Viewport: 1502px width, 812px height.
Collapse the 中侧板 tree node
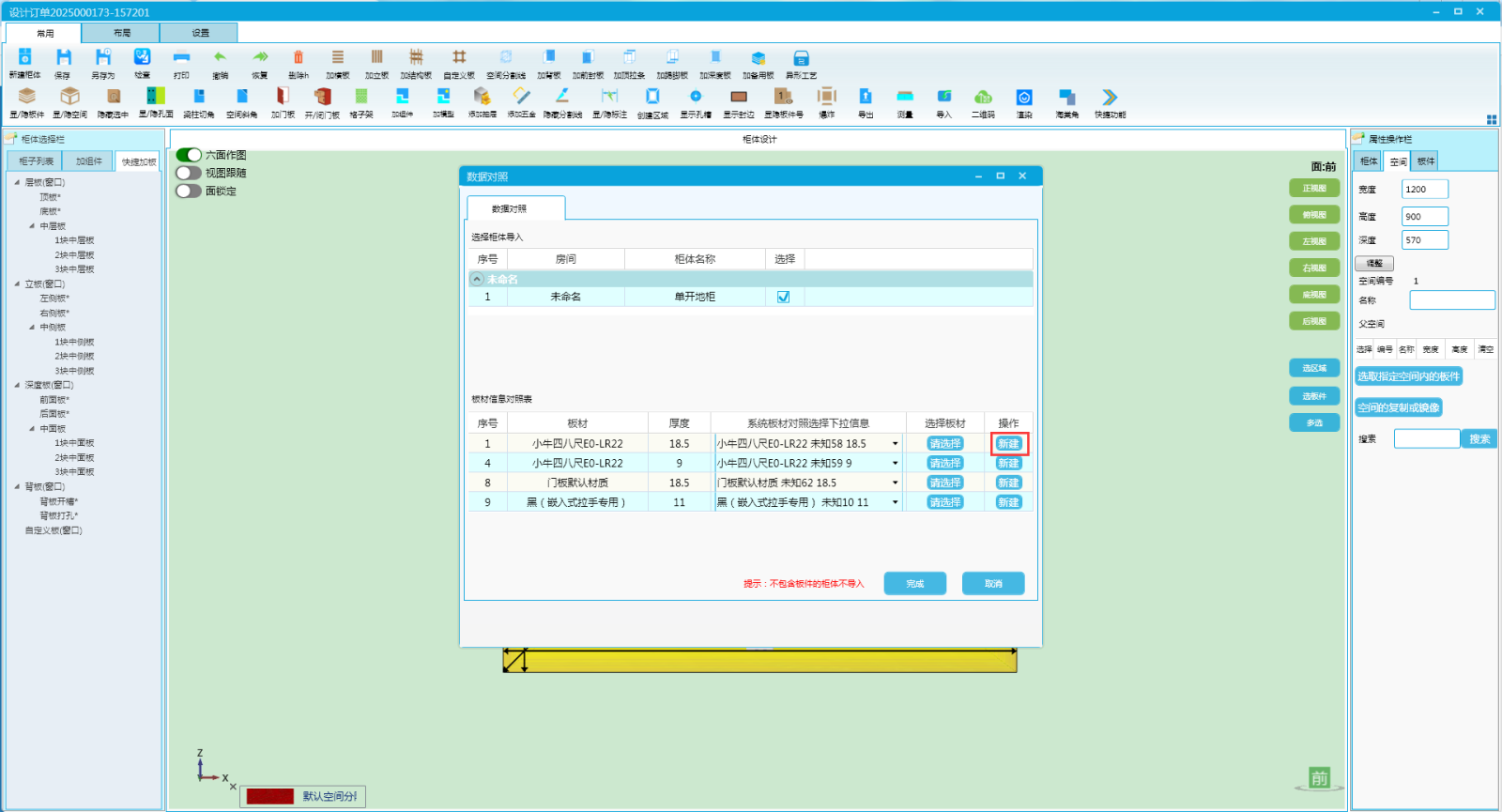32,328
